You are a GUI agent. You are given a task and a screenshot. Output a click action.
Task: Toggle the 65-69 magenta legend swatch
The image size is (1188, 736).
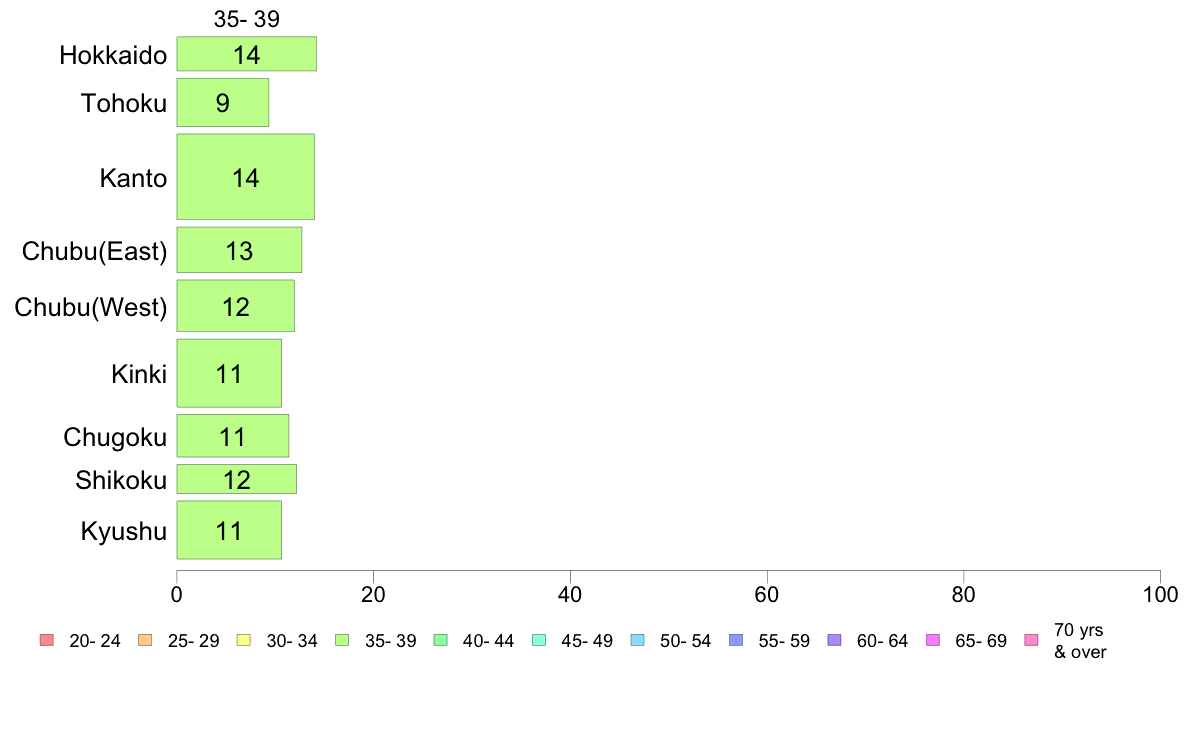point(933,640)
